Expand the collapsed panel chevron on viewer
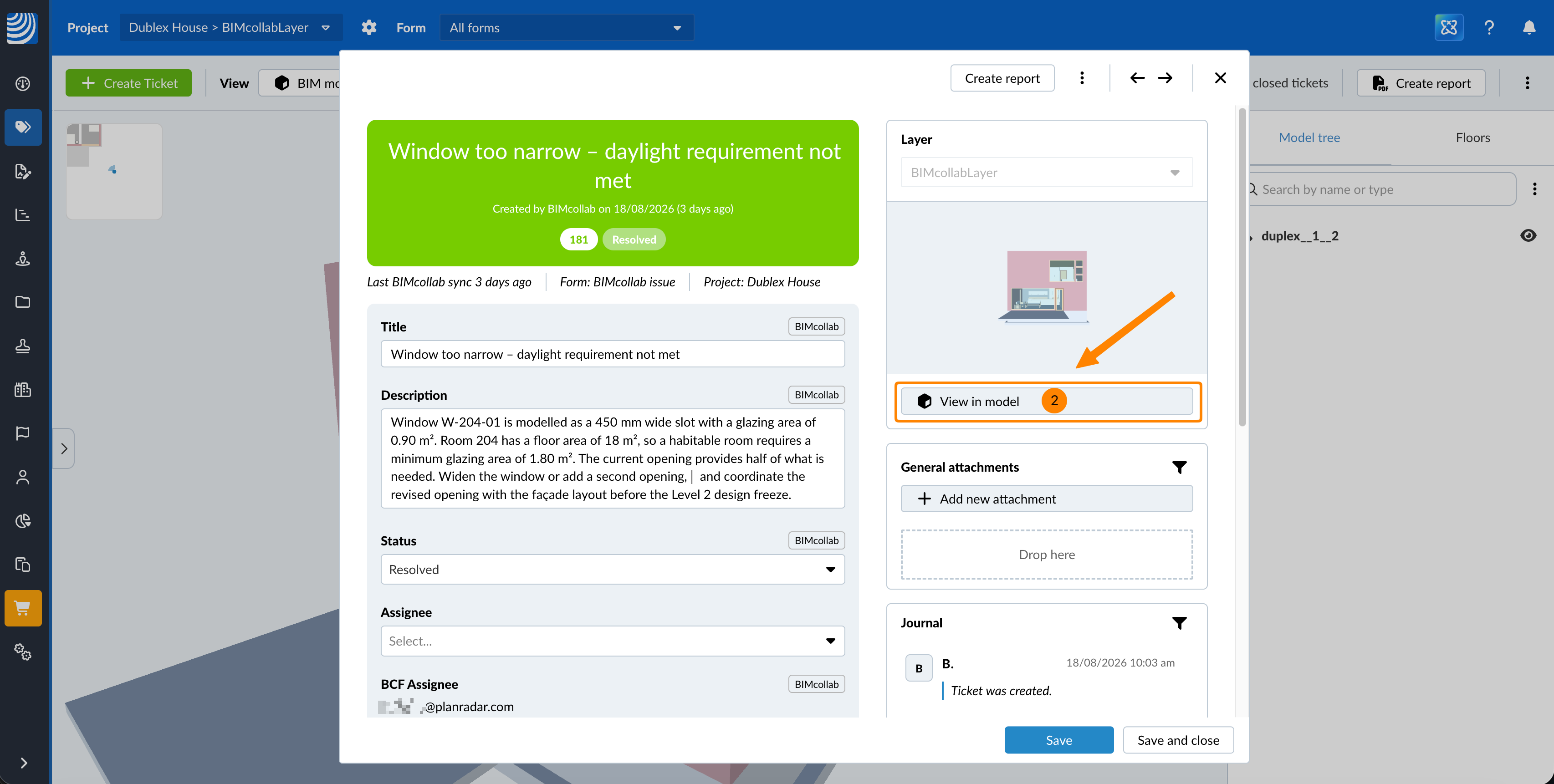Image resolution: width=1554 pixels, height=784 pixels. click(x=64, y=449)
